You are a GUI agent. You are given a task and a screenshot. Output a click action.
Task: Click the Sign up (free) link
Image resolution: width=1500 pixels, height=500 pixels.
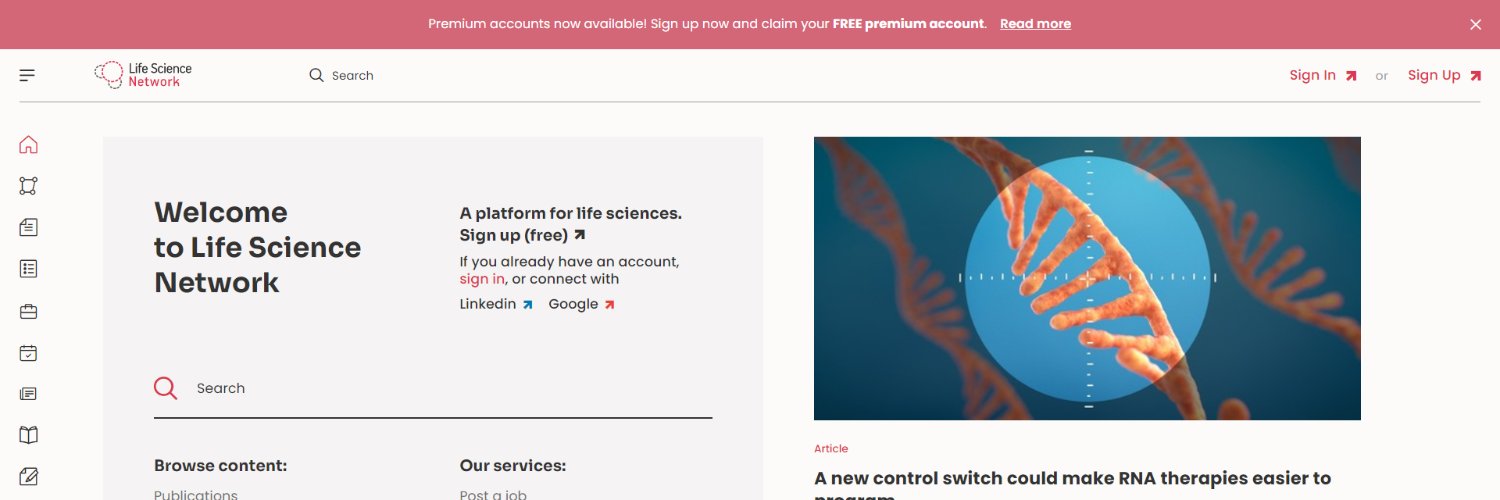(x=522, y=235)
